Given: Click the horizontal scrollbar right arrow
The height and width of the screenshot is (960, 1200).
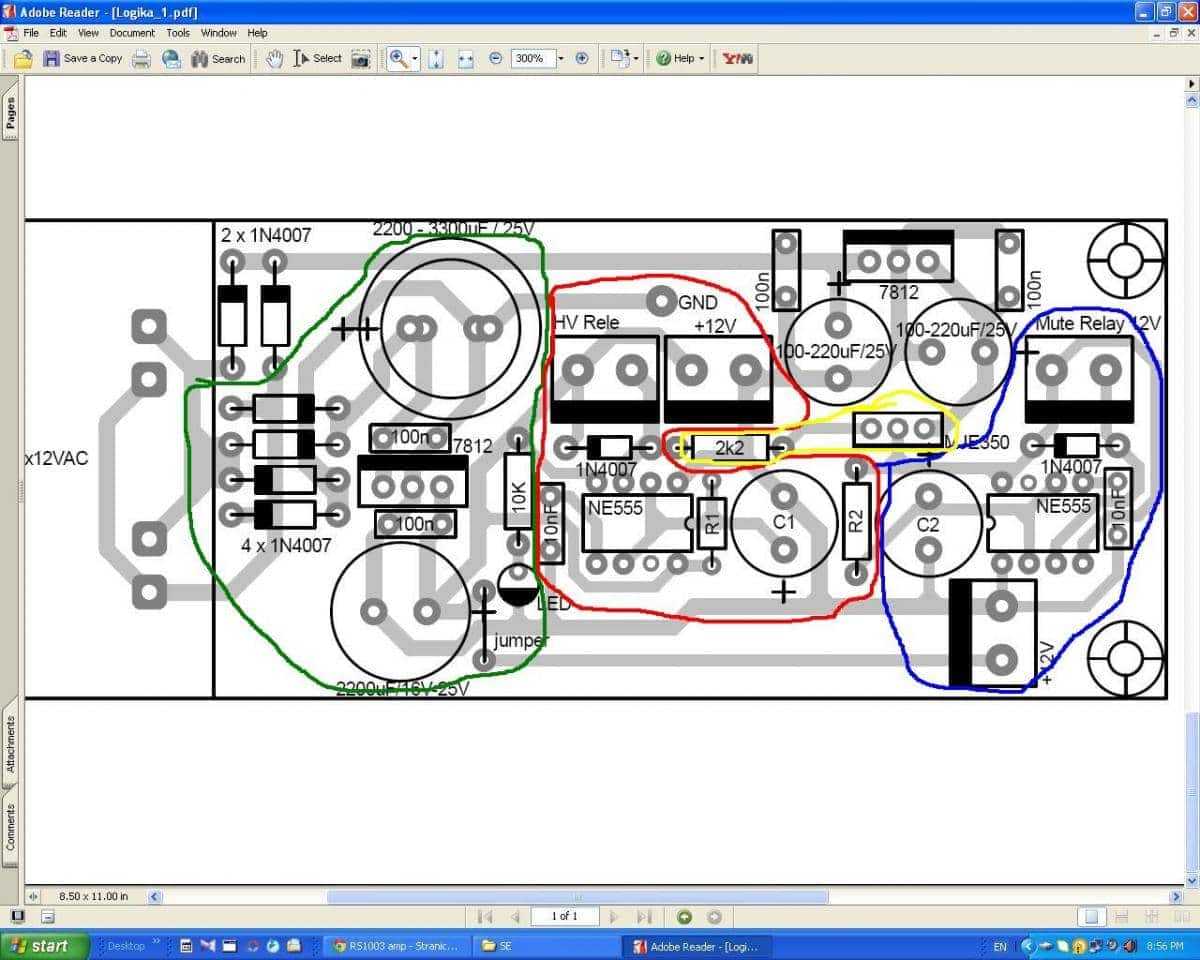Looking at the screenshot, I should [x=1176, y=897].
